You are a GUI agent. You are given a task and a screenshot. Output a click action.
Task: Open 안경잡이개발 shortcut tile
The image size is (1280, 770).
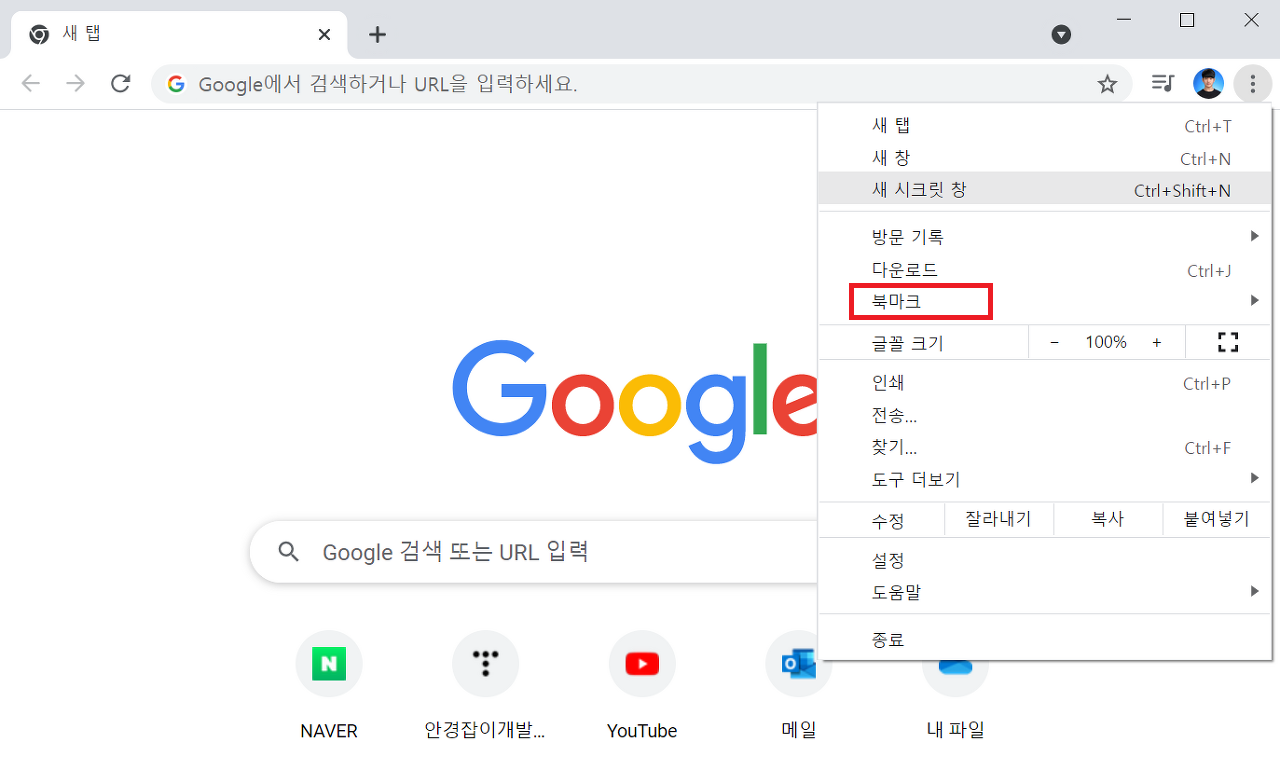pyautogui.click(x=485, y=685)
